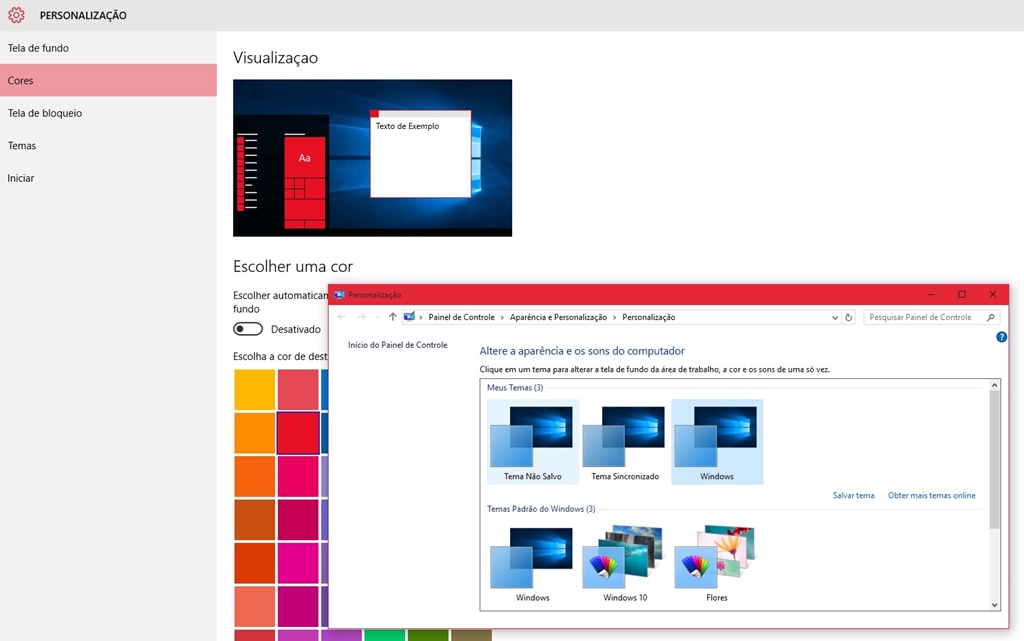Choose the yellow accent color swatch
1024x641 pixels.
[x=255, y=390]
